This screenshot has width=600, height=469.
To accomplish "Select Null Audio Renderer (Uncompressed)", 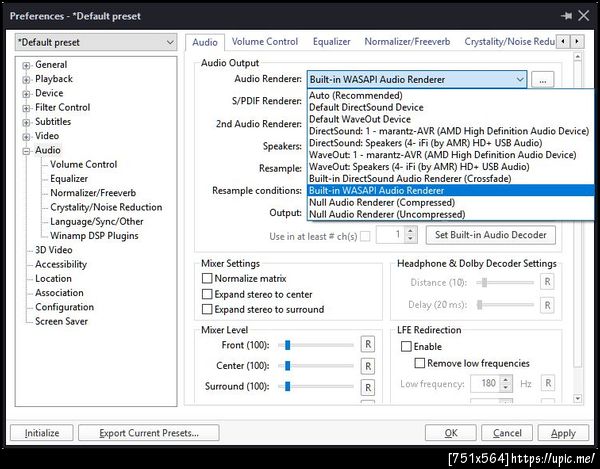I will 450,214.
